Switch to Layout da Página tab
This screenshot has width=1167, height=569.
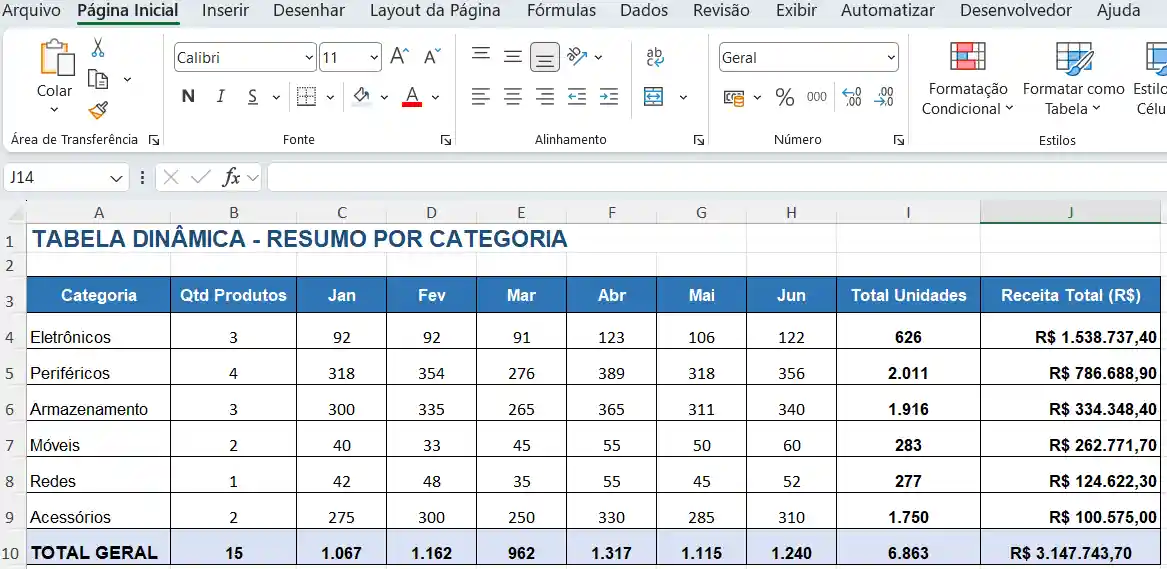(x=435, y=10)
